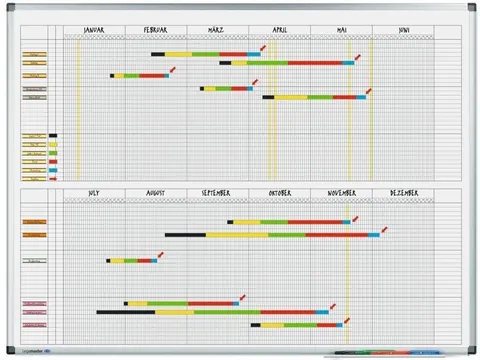This screenshot has height=360, width=480.
Task: Select the AUGUST month header
Action: point(155,193)
